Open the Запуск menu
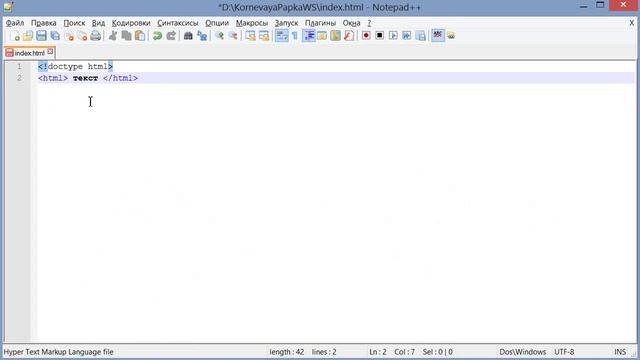This screenshot has height=360, width=640. coord(286,23)
